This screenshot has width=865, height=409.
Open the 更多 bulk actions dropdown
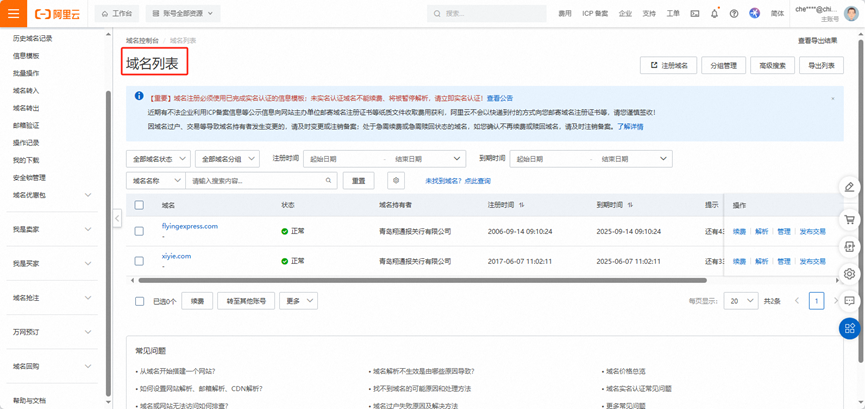pyautogui.click(x=298, y=301)
